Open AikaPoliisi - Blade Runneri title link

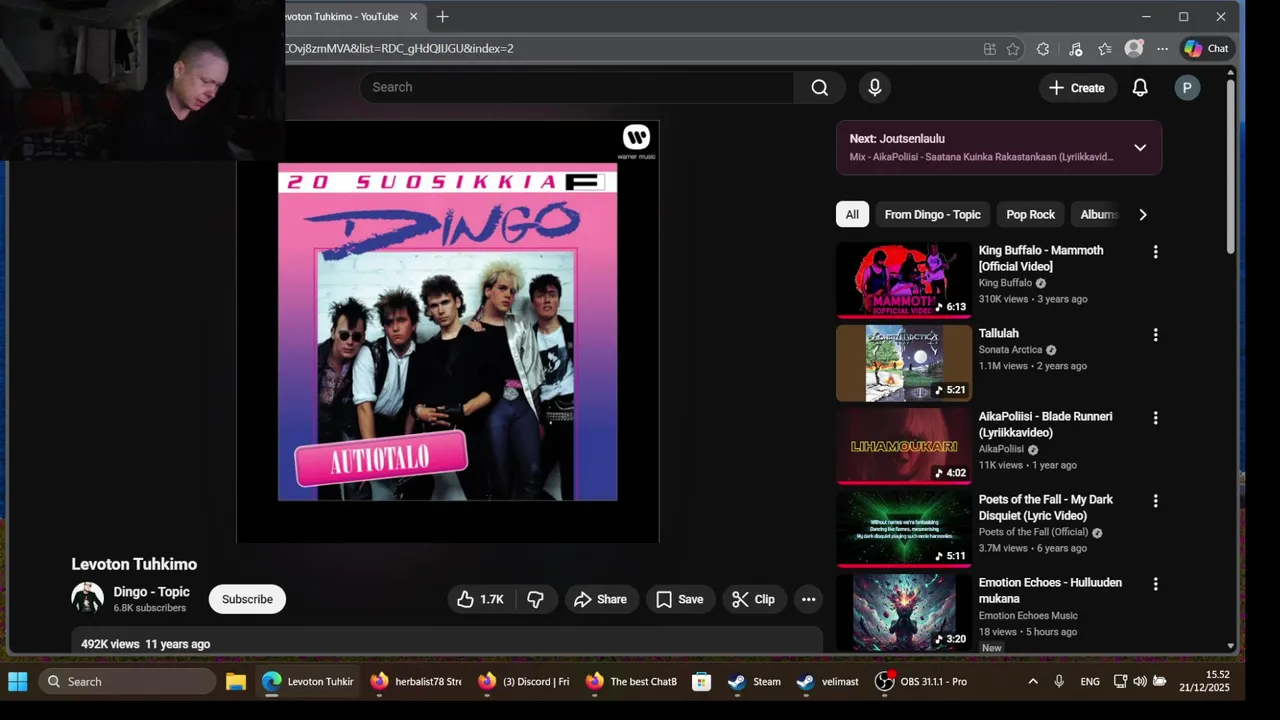click(1045, 424)
